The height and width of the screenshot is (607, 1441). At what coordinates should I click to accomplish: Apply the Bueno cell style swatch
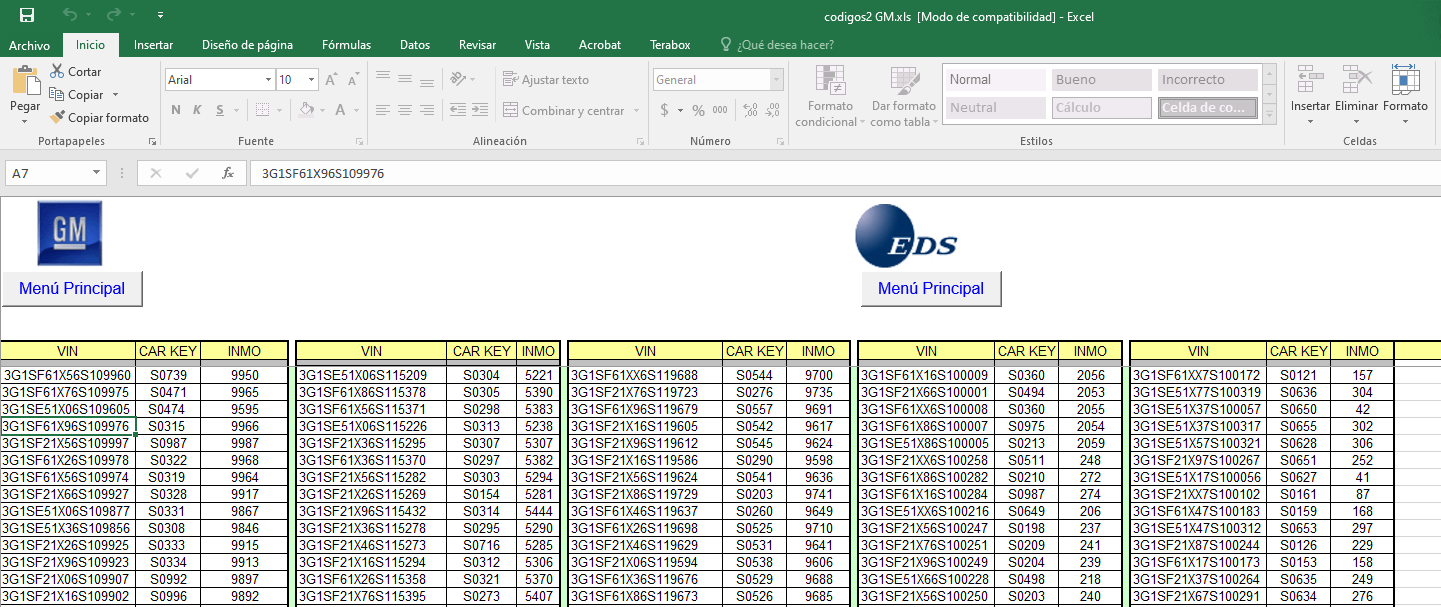pos(1101,80)
